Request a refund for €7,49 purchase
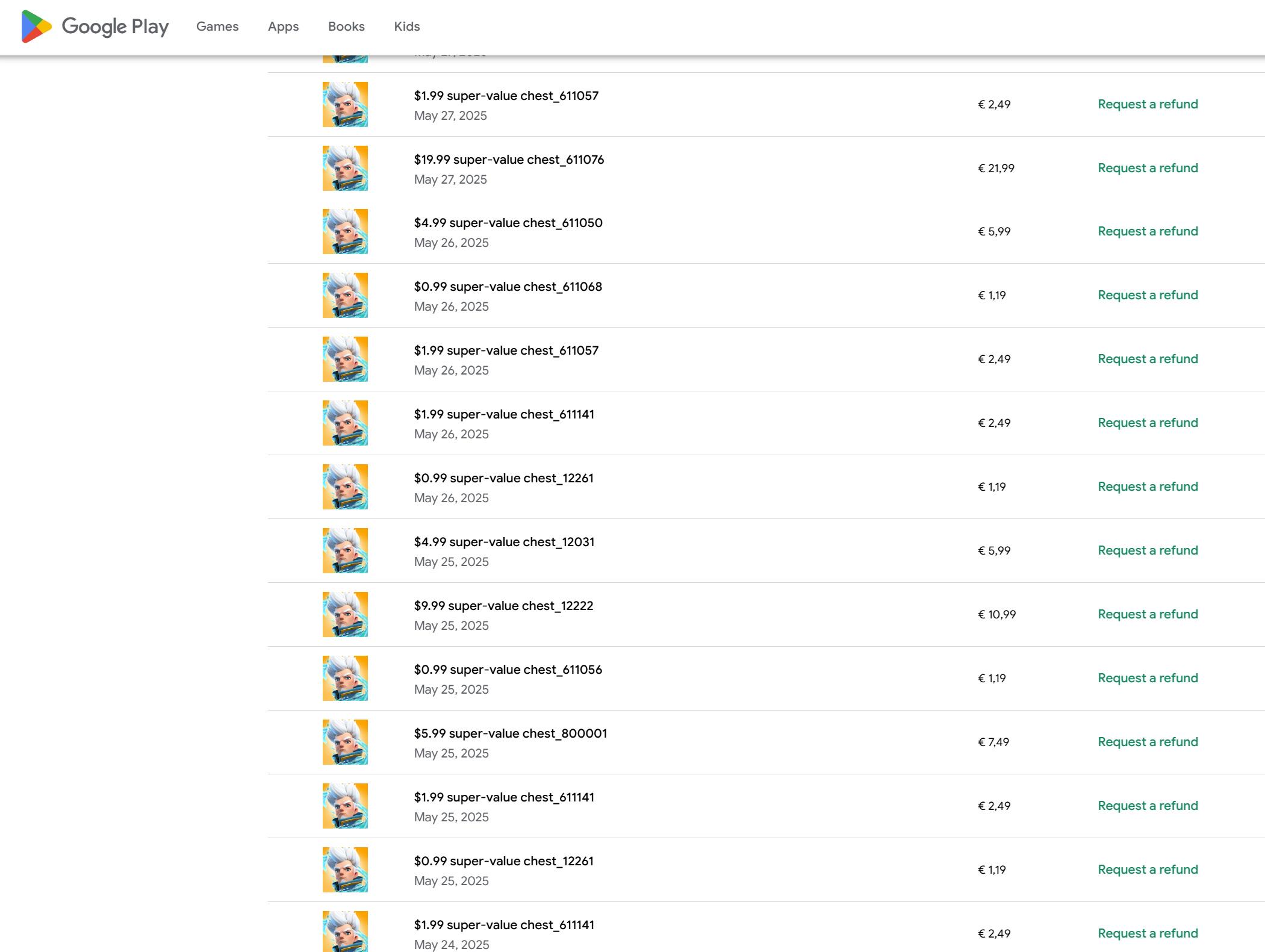This screenshot has height=952, width=1265. [1148, 742]
